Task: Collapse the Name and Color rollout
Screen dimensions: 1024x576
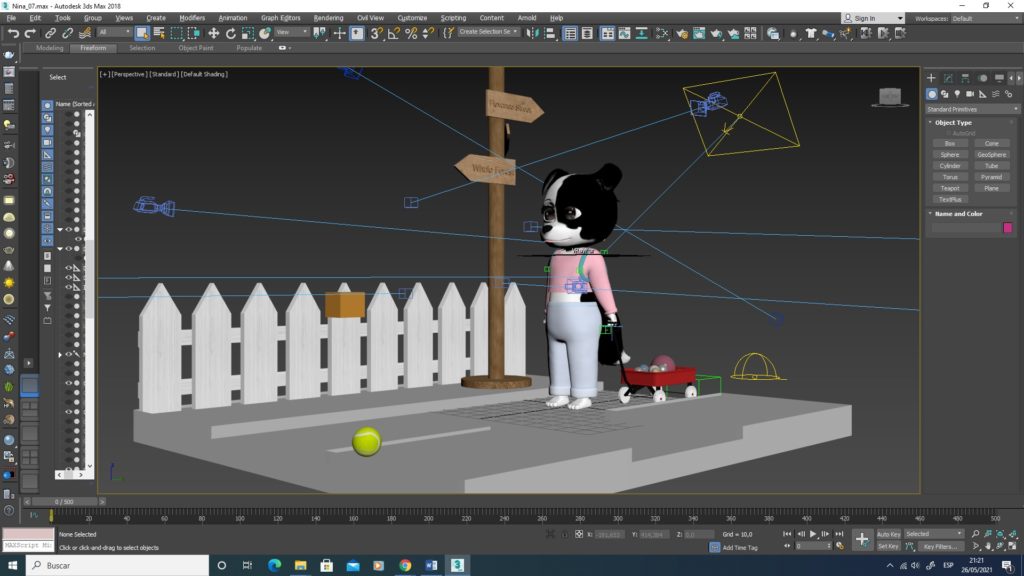Action: (958, 214)
